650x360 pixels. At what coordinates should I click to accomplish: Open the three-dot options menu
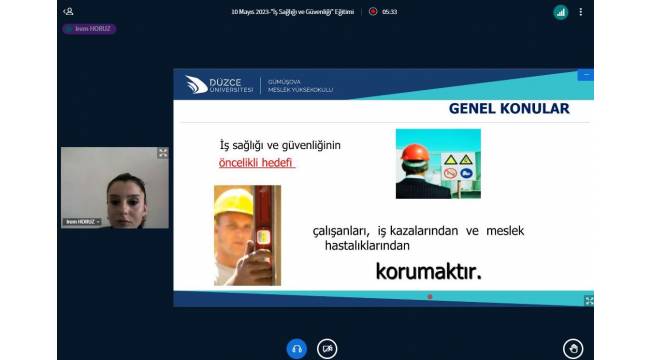pos(580,12)
